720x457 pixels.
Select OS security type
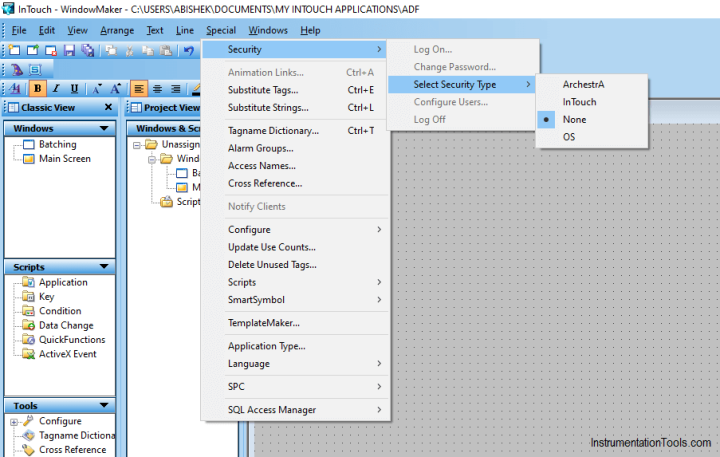coord(592,137)
